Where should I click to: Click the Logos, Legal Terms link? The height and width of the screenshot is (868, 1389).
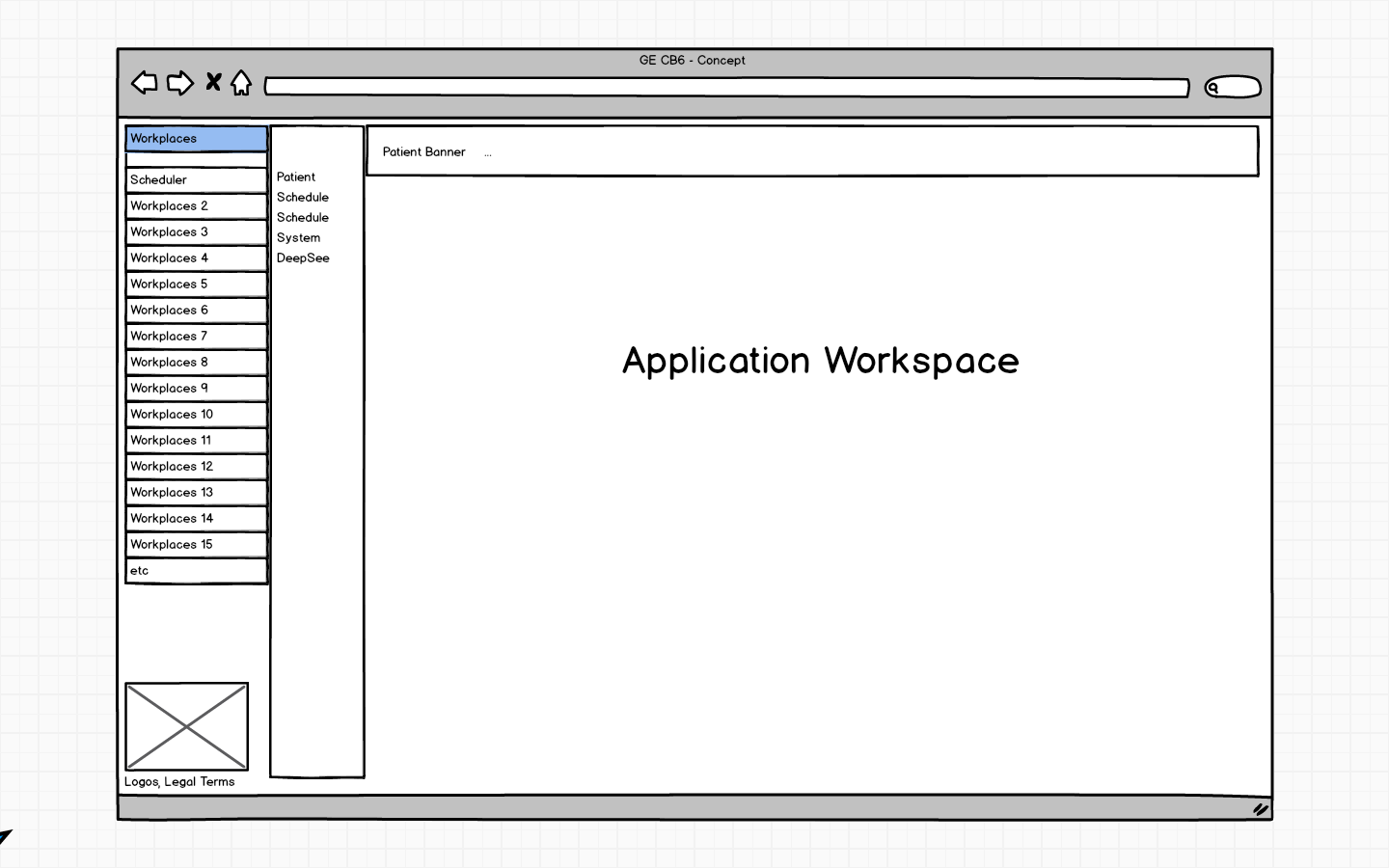pyautogui.click(x=179, y=782)
